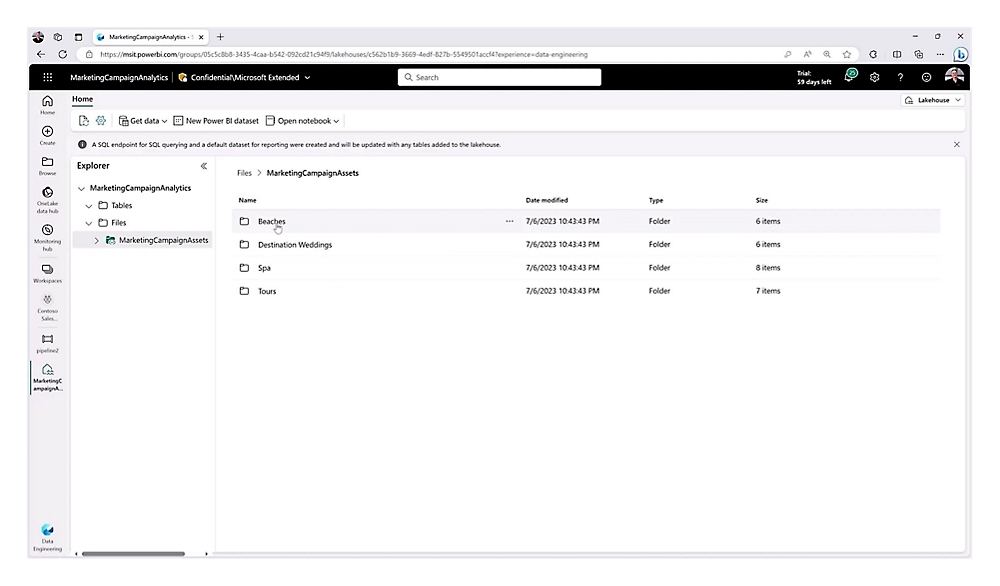
Task: Open more options for Beaches row
Action: (509, 221)
